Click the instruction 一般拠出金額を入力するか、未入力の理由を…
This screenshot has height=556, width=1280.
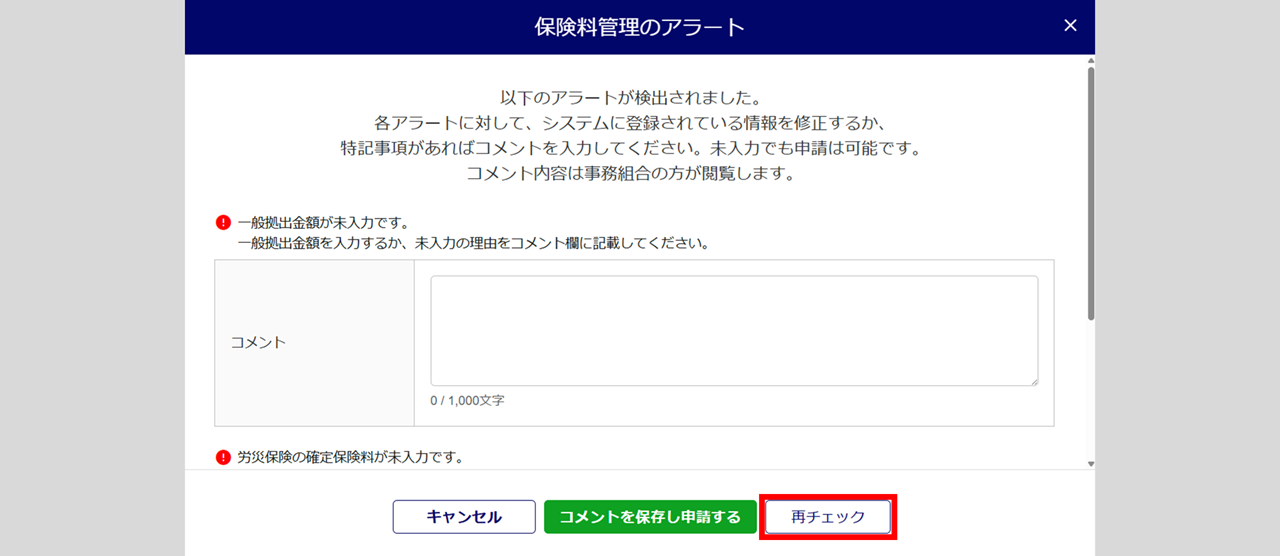point(473,243)
